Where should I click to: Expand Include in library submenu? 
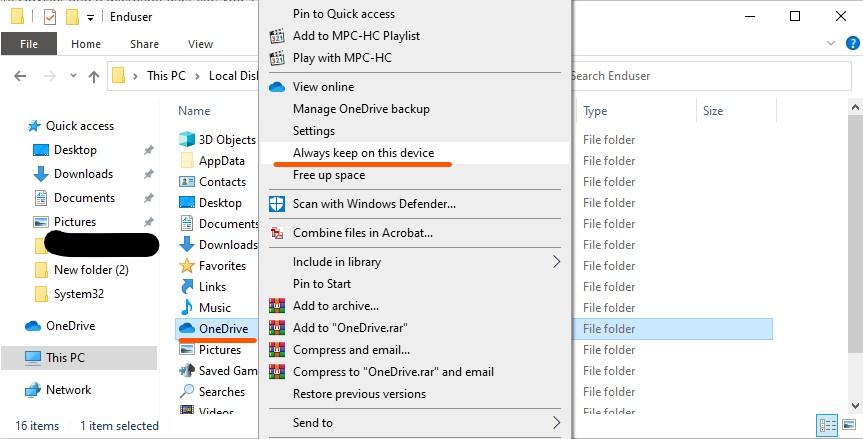pos(414,262)
